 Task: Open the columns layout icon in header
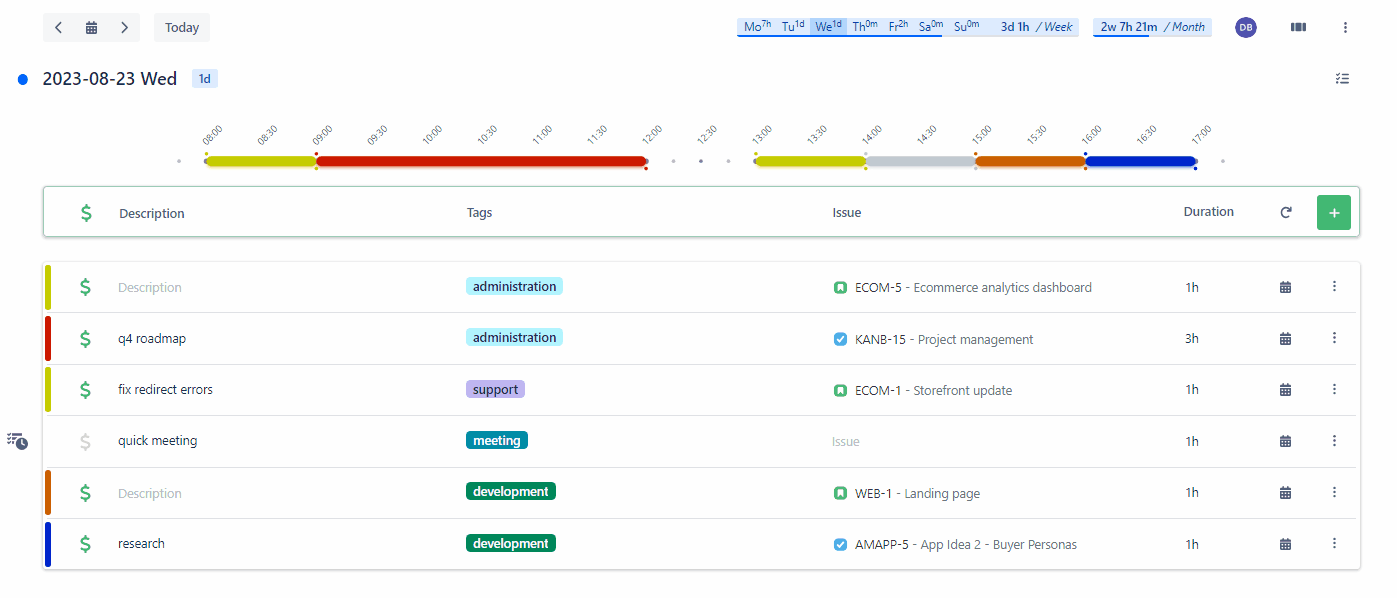click(1298, 28)
